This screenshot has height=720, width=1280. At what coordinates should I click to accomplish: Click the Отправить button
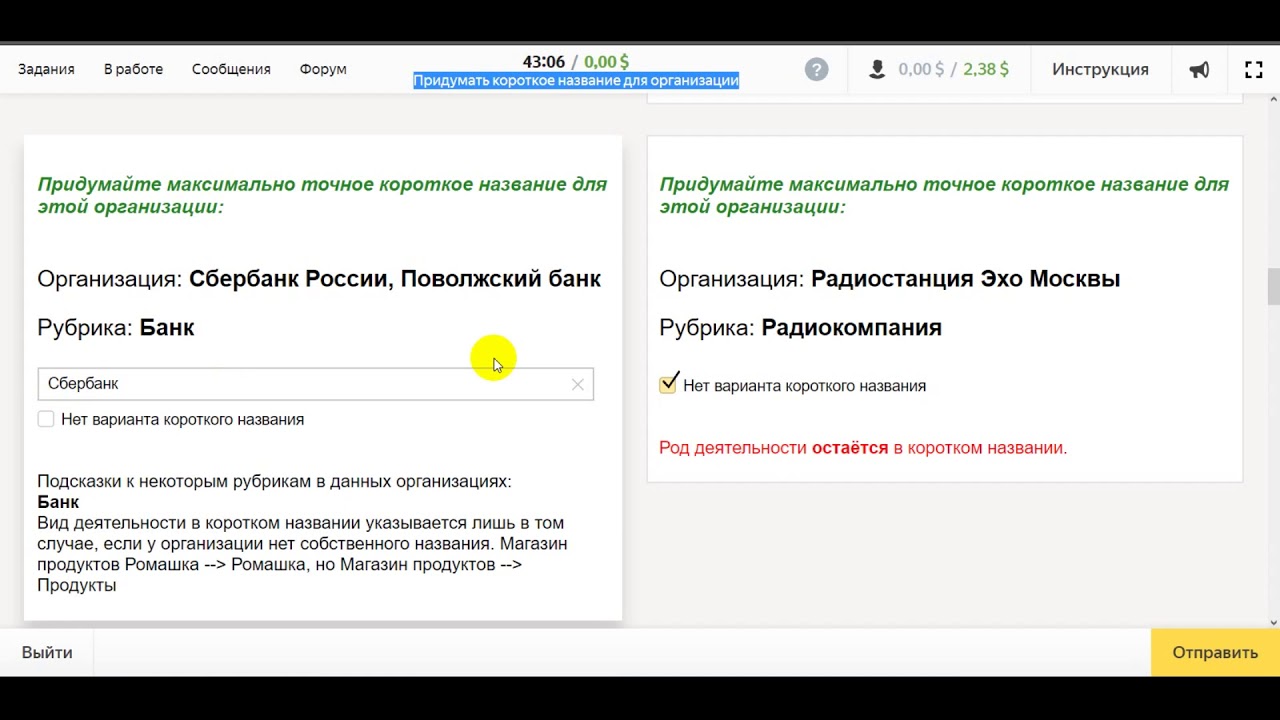1215,652
